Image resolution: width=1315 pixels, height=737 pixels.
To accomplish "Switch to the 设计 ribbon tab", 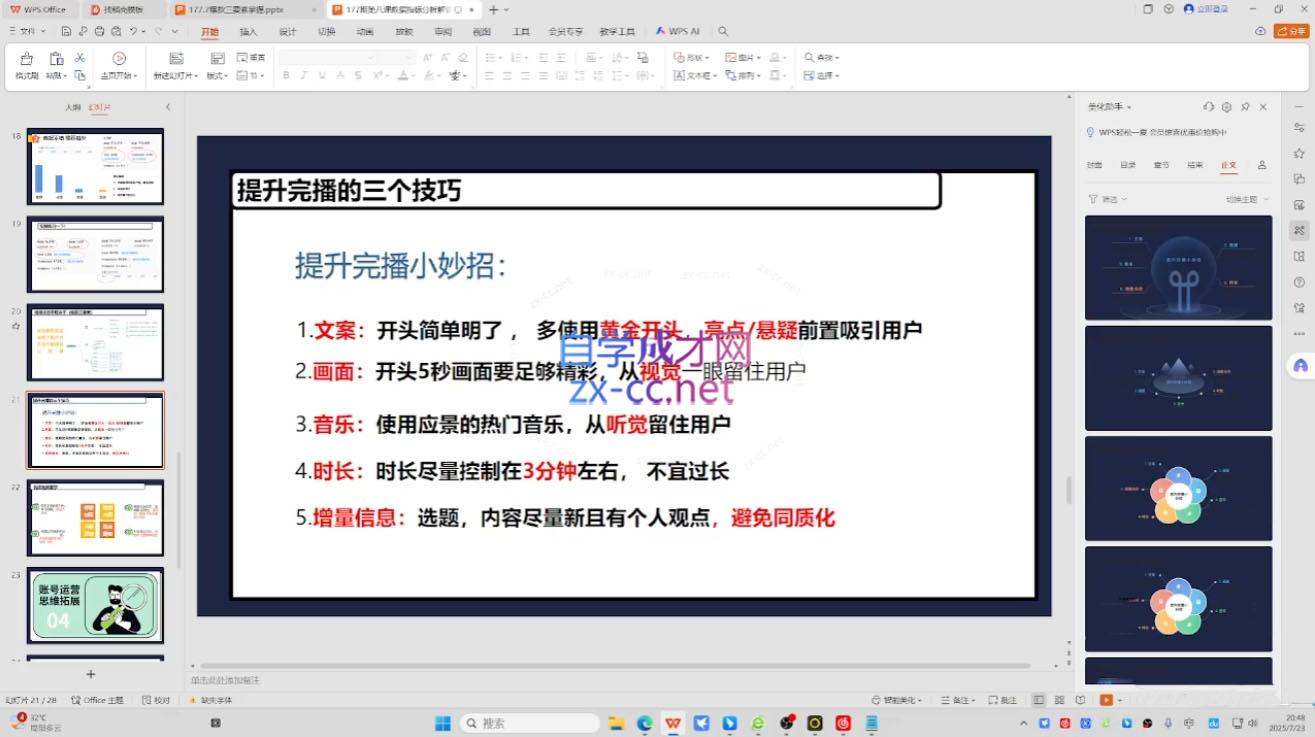I will pyautogui.click(x=287, y=32).
